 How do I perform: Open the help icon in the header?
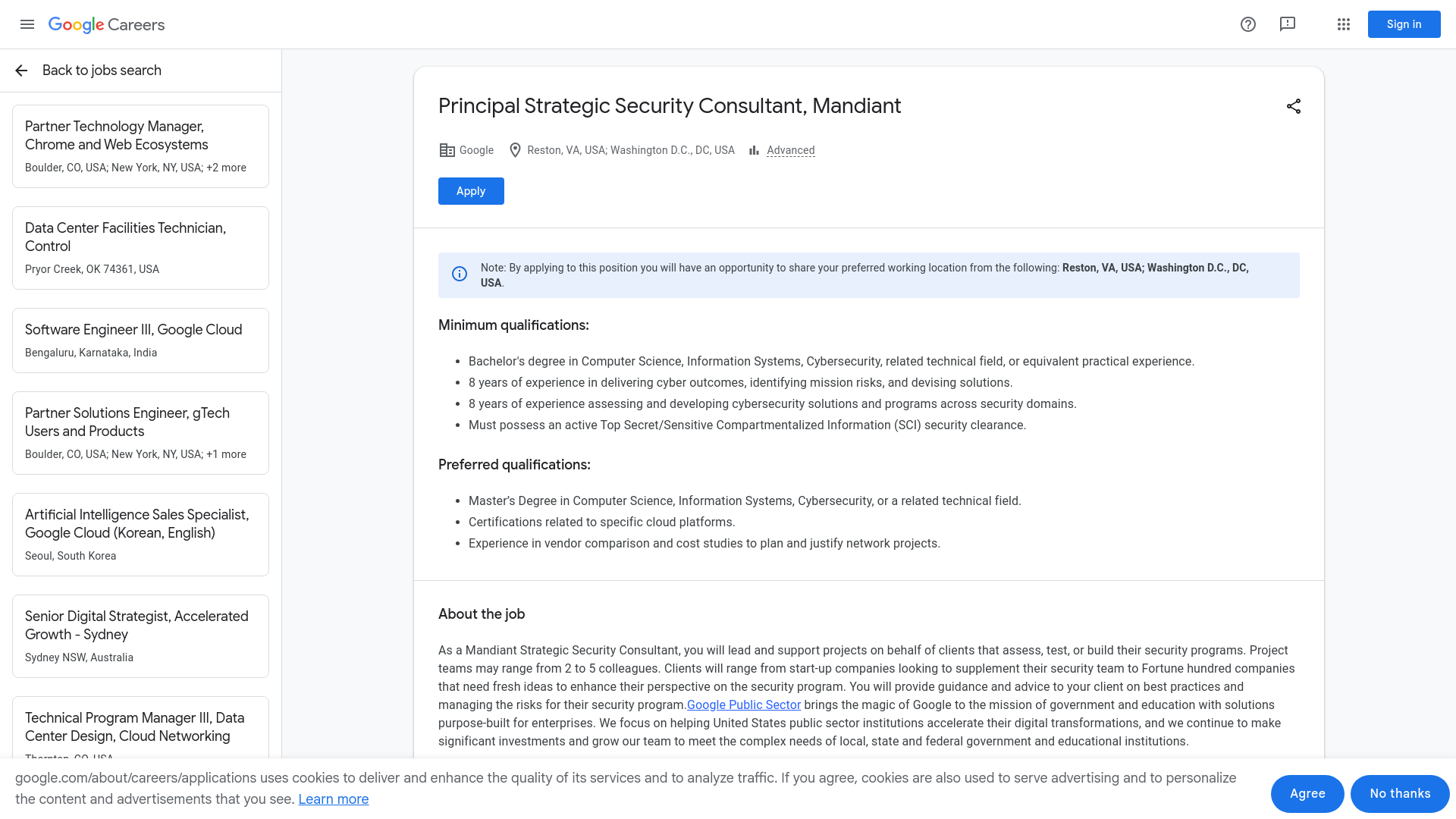tap(1248, 24)
